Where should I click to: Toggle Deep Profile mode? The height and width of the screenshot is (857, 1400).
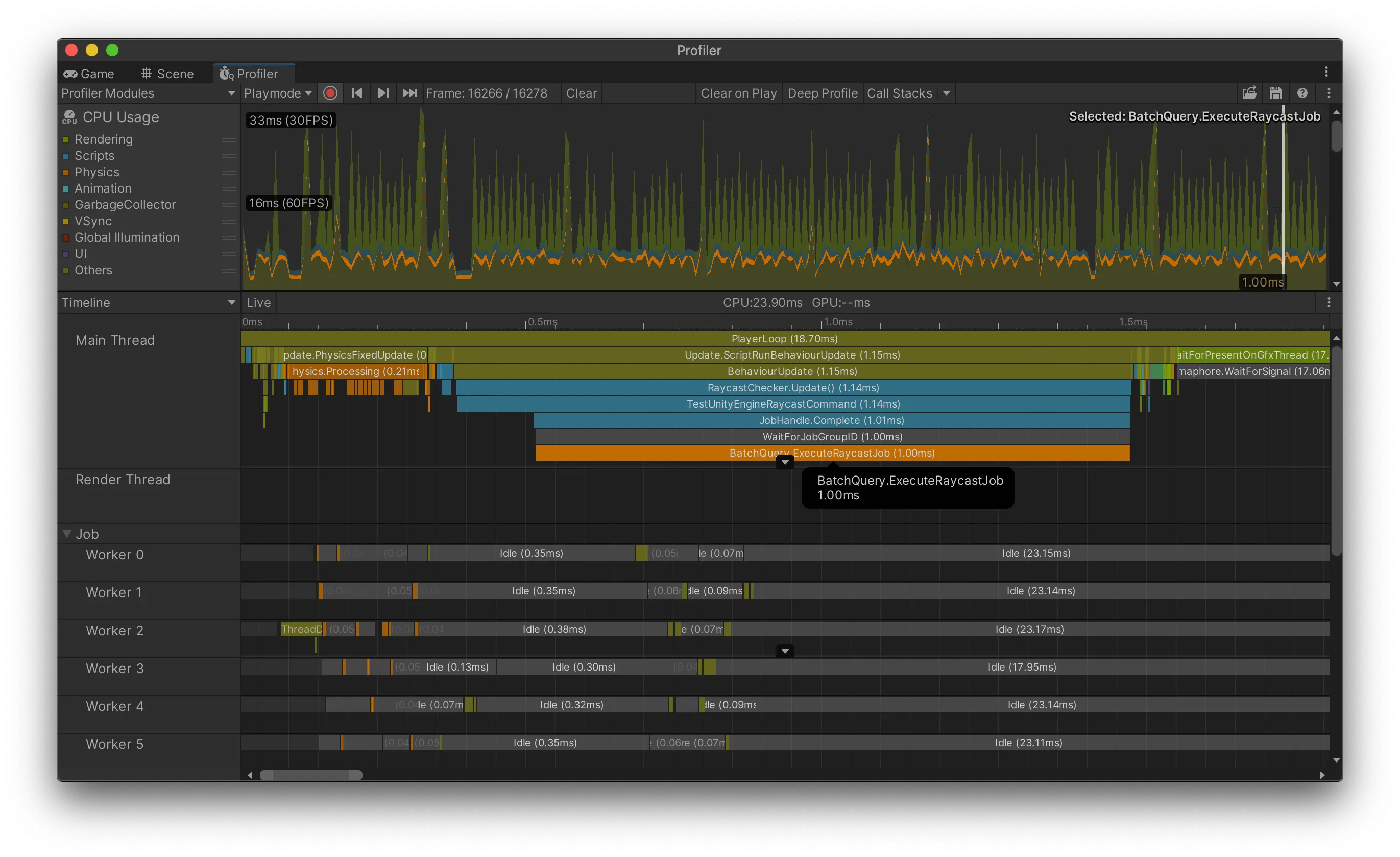pyautogui.click(x=822, y=93)
